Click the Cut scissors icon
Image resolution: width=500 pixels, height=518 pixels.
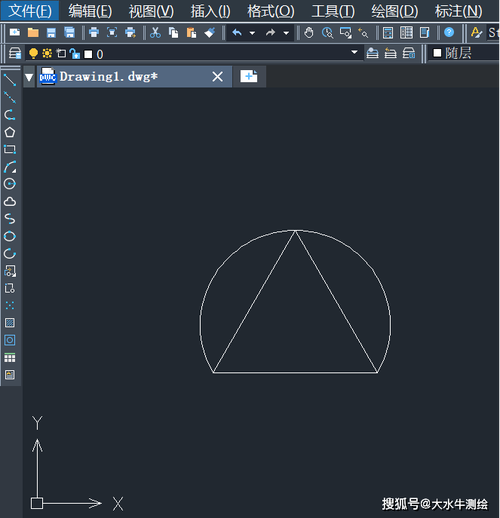[155, 33]
